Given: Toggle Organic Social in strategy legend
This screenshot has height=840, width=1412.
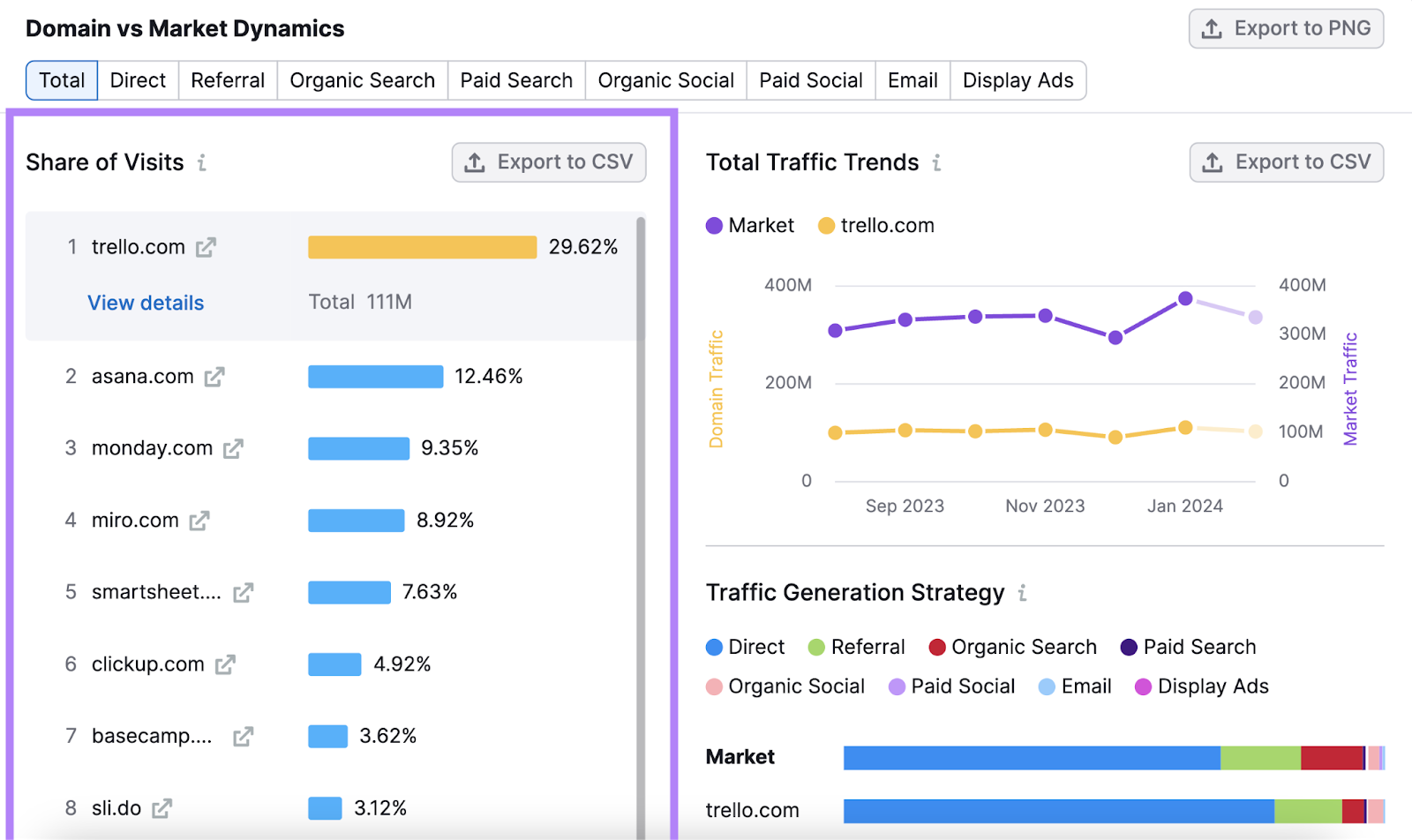Looking at the screenshot, I should pos(785,686).
